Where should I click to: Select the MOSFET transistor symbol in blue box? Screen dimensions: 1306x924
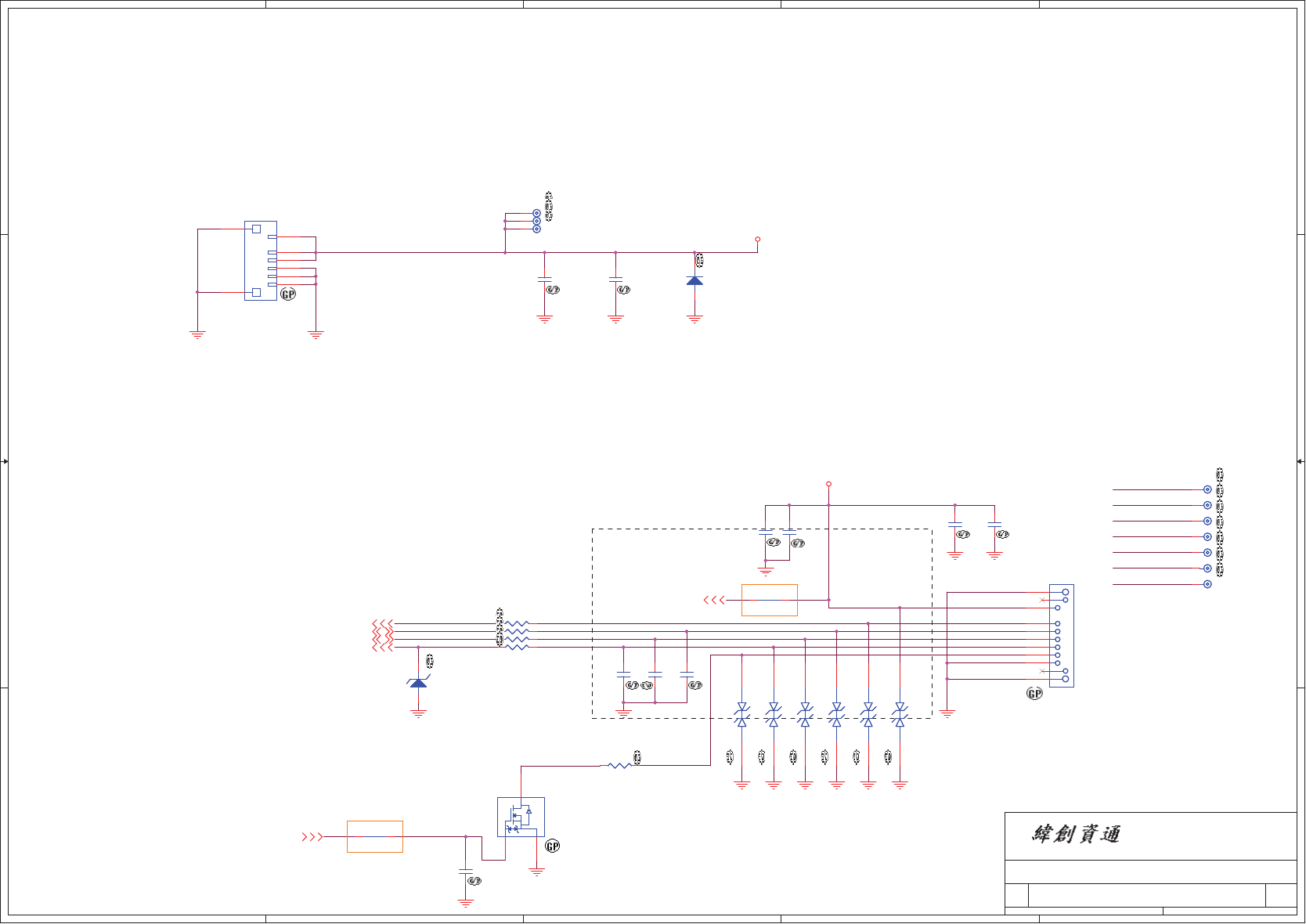coord(521,817)
